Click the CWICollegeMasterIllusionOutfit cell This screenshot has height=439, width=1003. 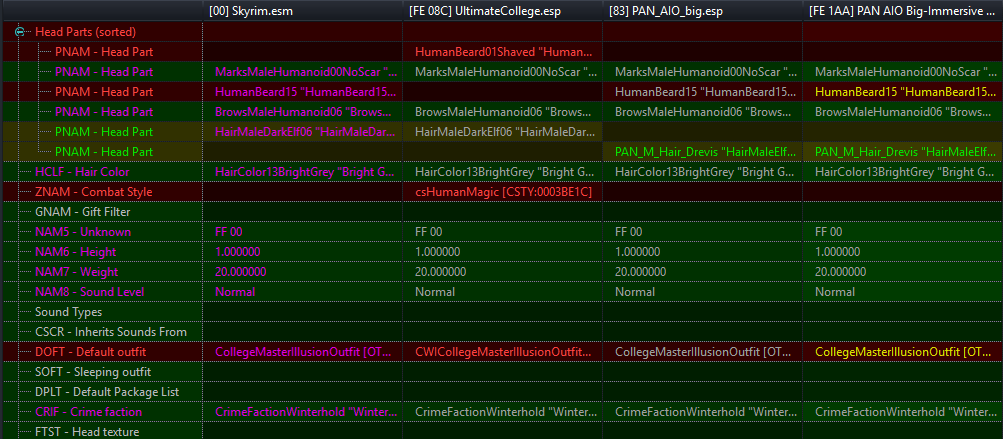click(x=503, y=351)
